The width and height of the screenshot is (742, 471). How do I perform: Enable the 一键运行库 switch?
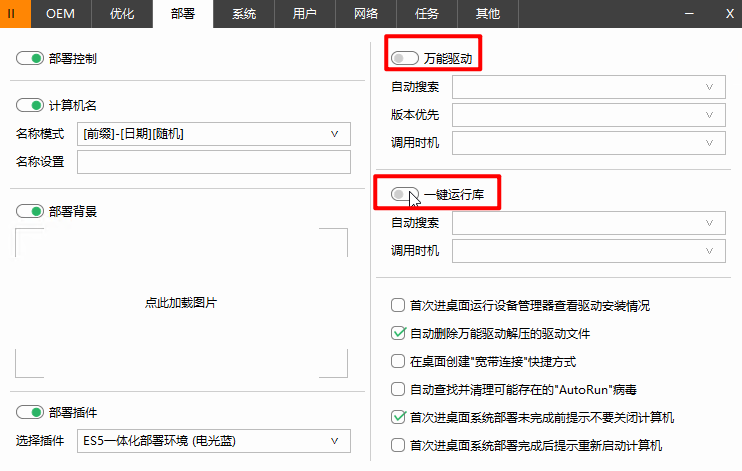click(405, 194)
